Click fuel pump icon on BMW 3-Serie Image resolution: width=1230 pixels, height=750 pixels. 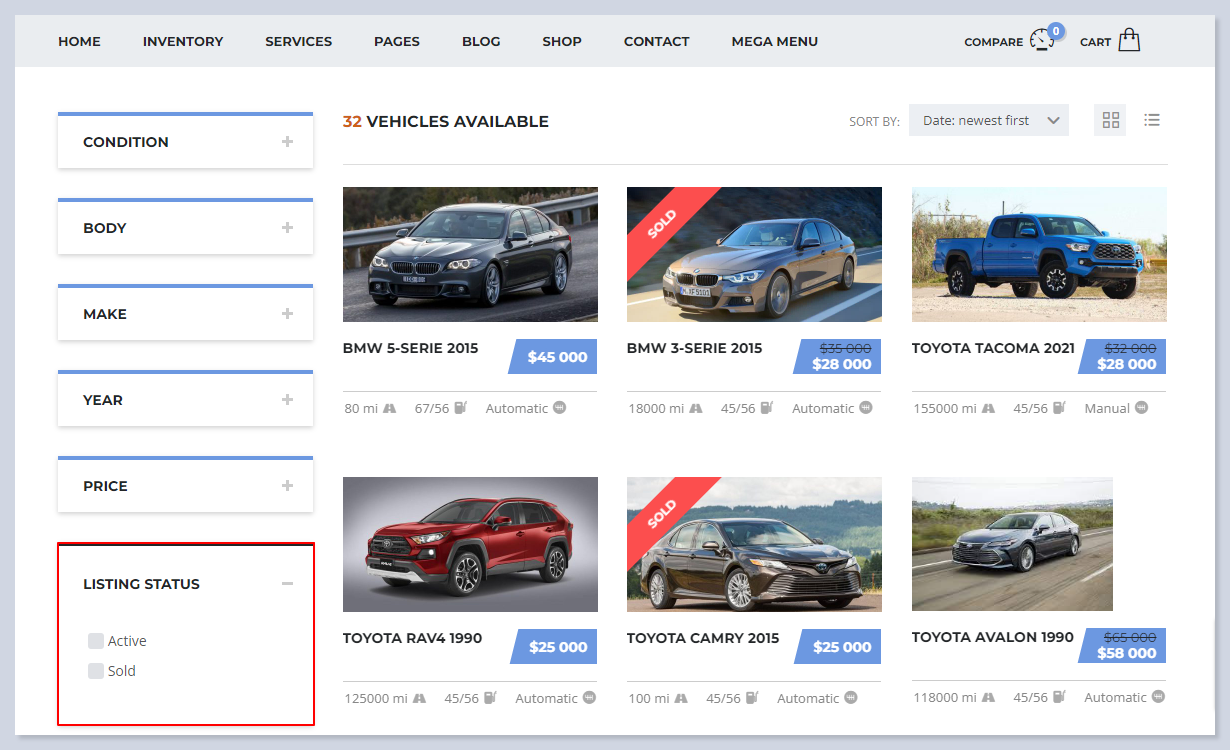766,408
